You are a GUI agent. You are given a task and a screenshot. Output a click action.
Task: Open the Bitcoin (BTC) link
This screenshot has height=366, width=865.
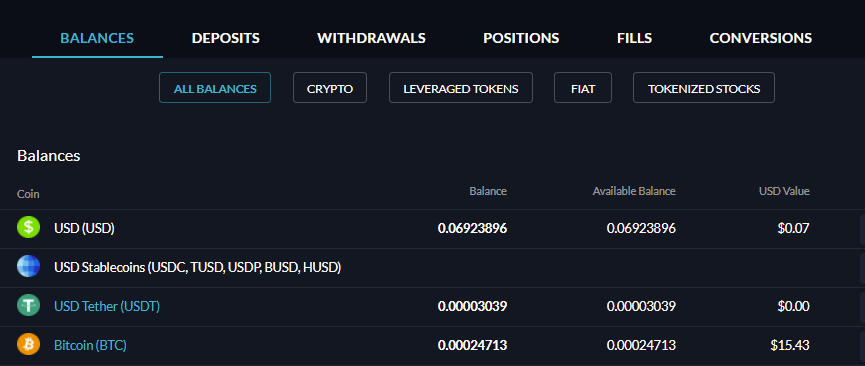click(90, 346)
